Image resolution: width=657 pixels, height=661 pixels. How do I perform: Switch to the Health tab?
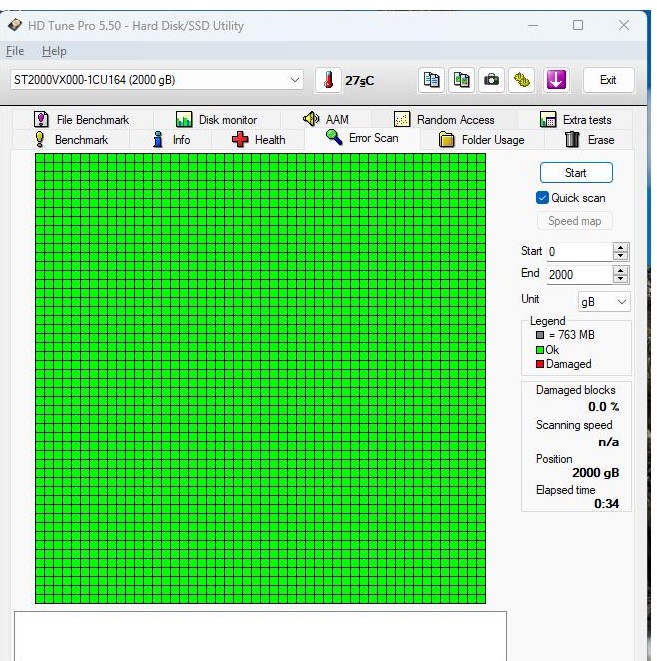pos(258,140)
